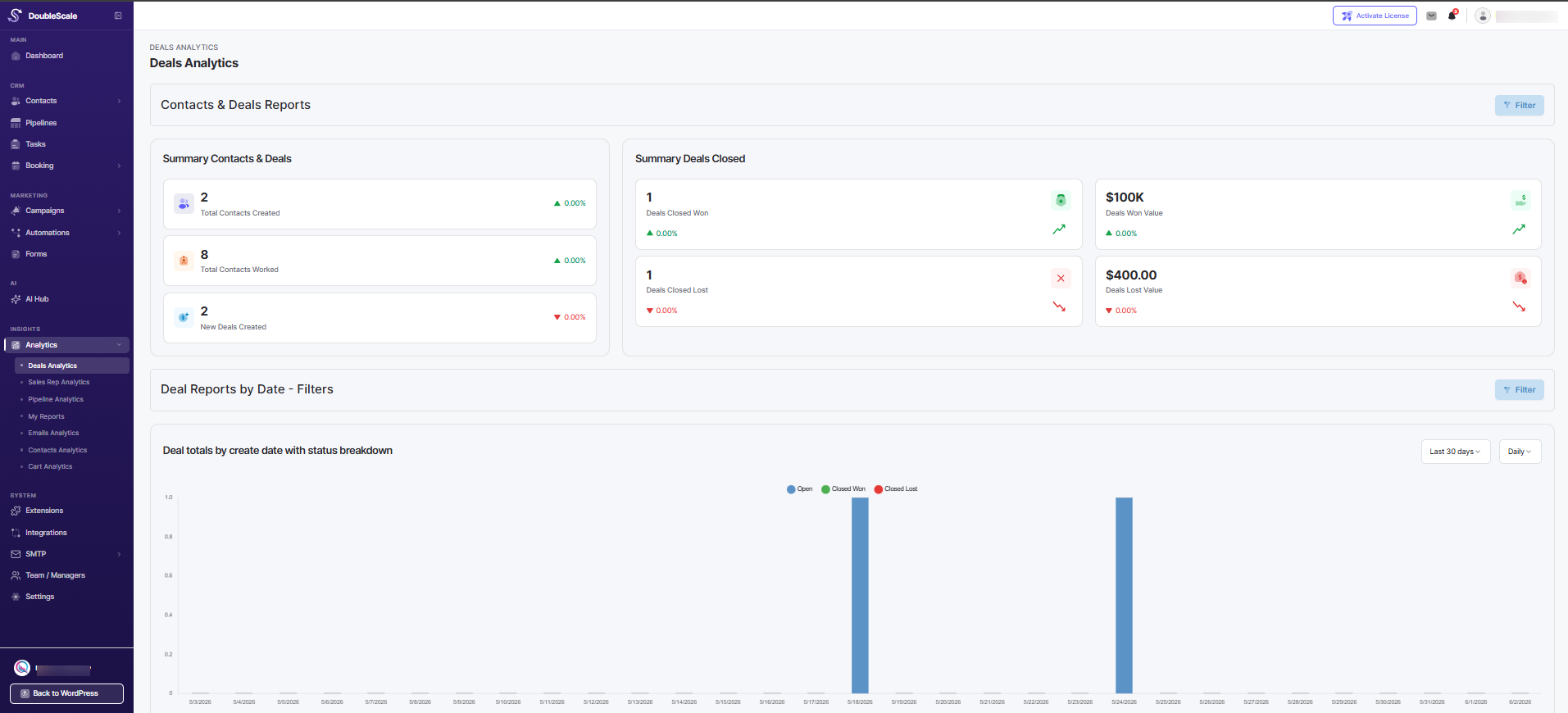Collapse the sidebar with the panel icon

pyautogui.click(x=118, y=16)
